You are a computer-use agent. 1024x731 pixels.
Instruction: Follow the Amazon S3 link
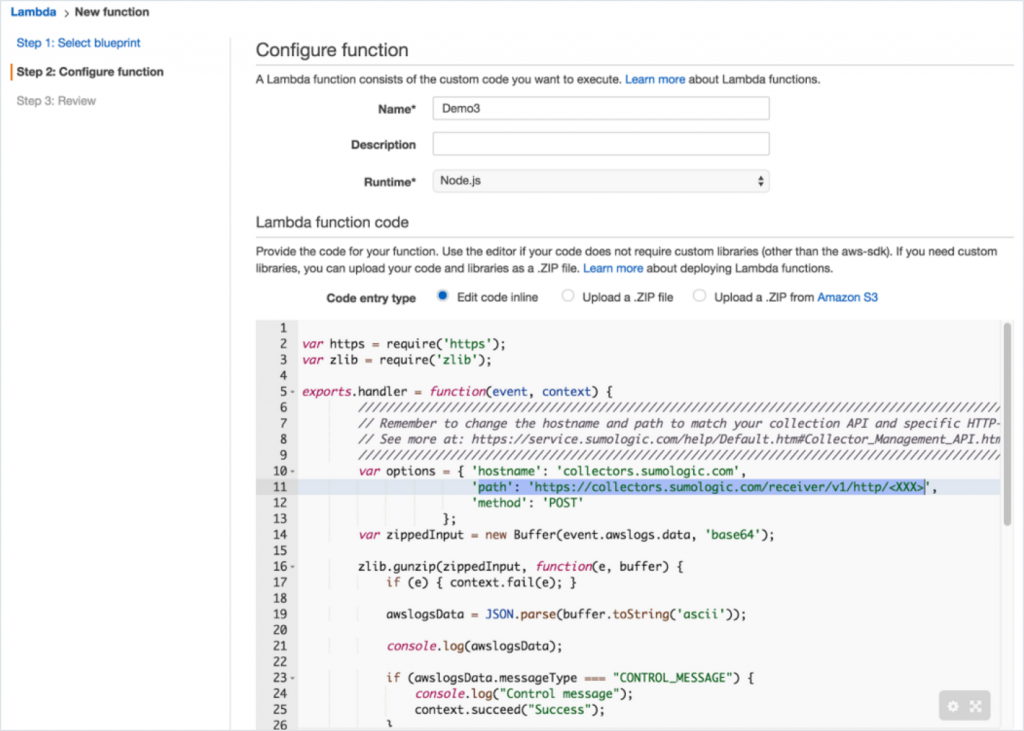[x=847, y=297]
